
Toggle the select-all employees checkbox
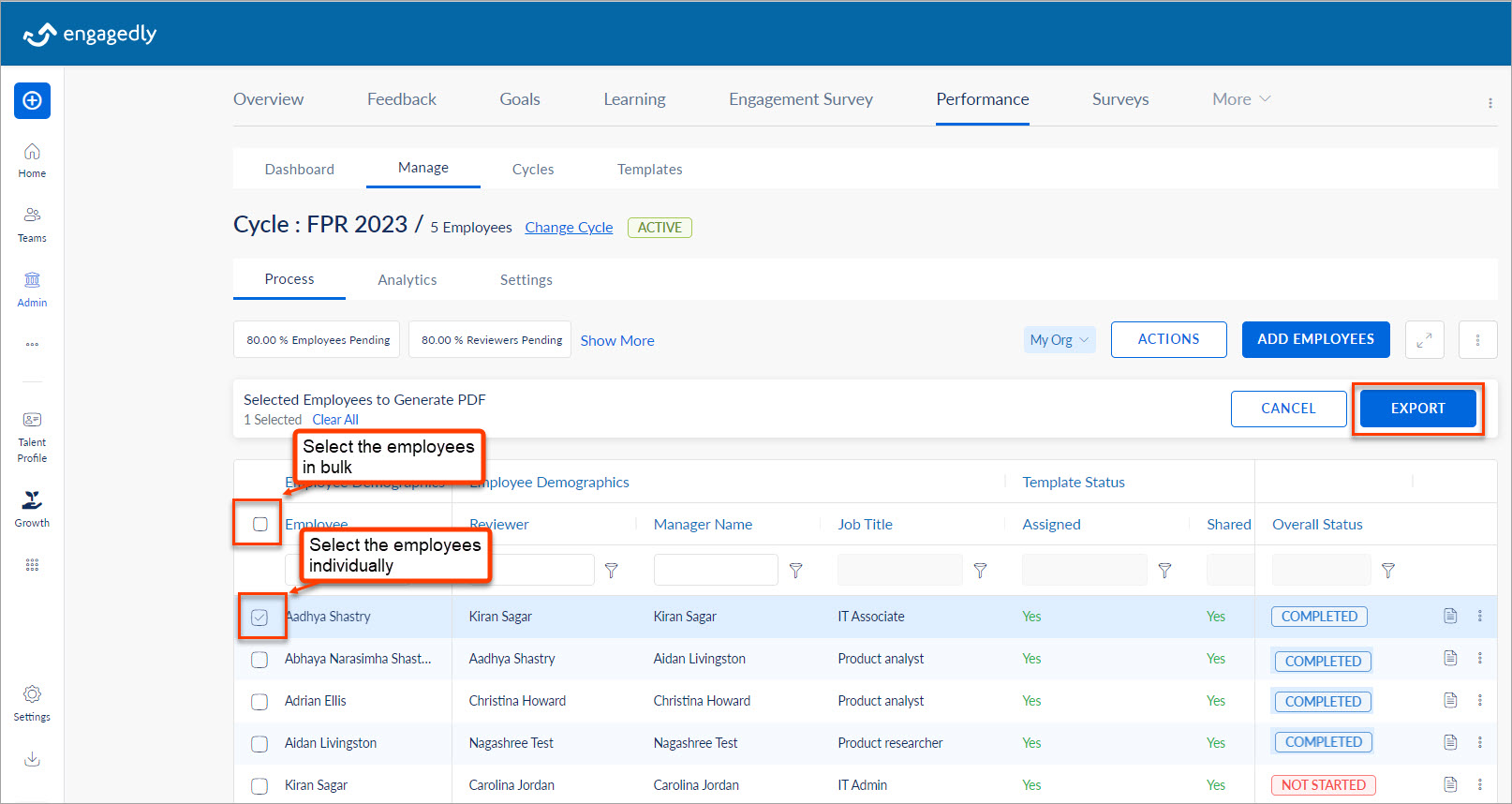pyautogui.click(x=260, y=525)
